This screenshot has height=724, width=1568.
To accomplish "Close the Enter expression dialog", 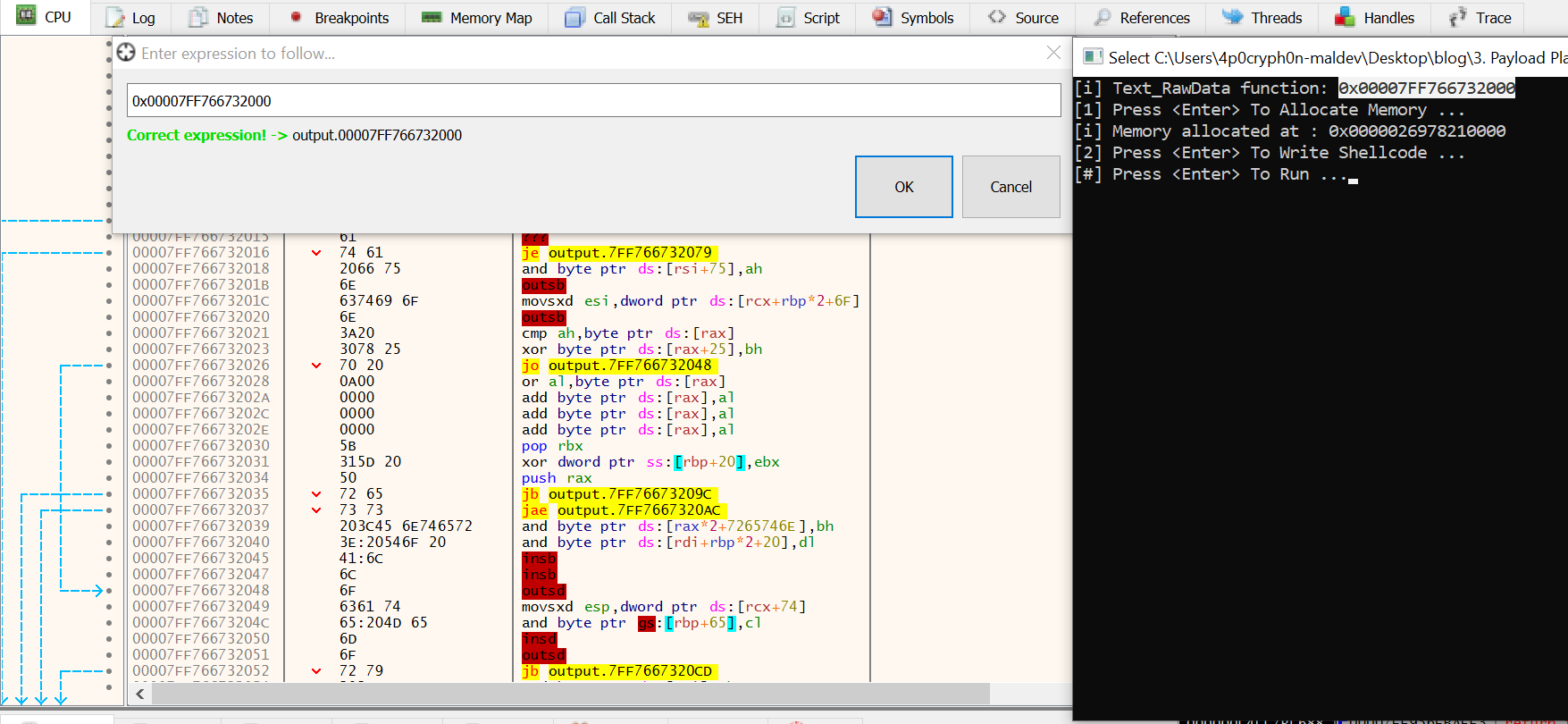I will click(1053, 53).
